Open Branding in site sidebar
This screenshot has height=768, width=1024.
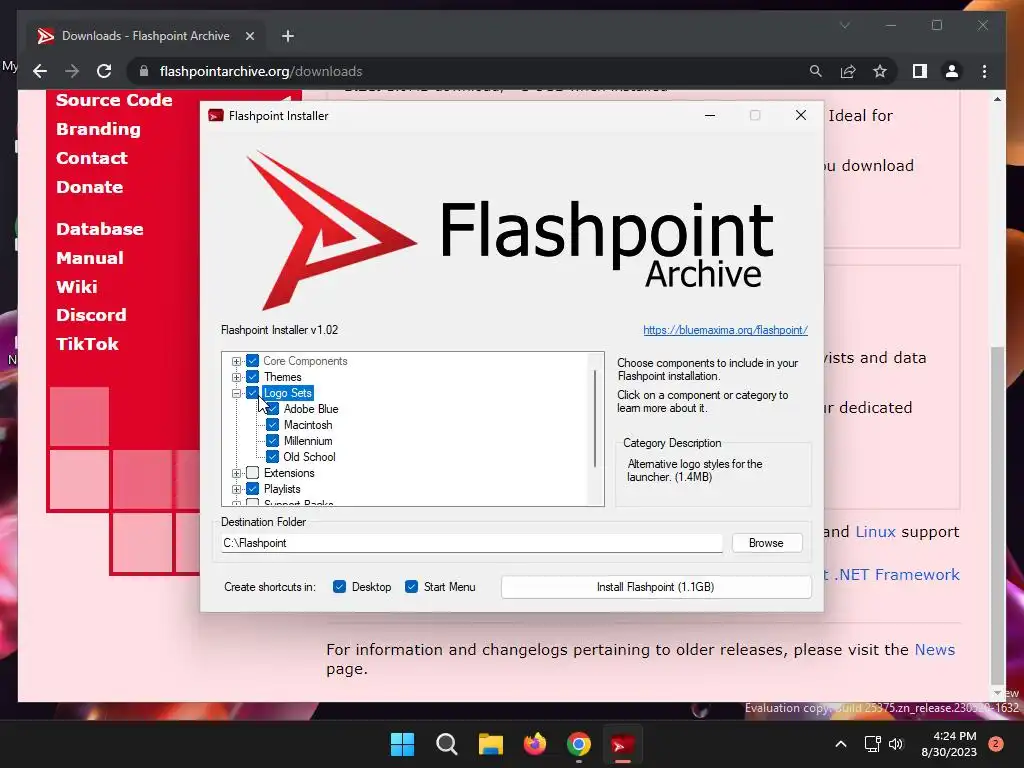98,129
